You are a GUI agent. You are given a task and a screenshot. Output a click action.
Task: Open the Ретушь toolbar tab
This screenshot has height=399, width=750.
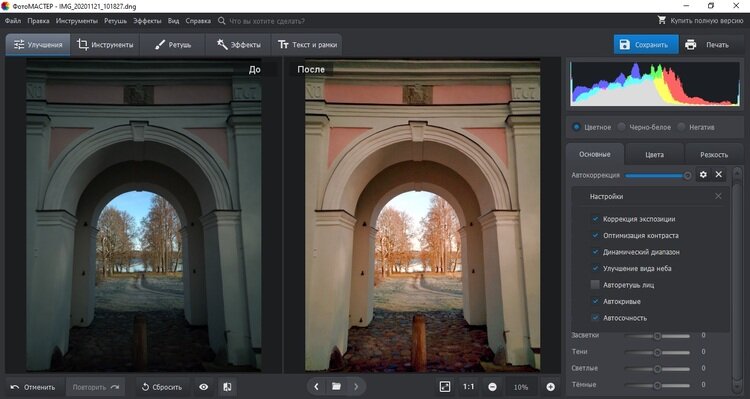(x=173, y=44)
